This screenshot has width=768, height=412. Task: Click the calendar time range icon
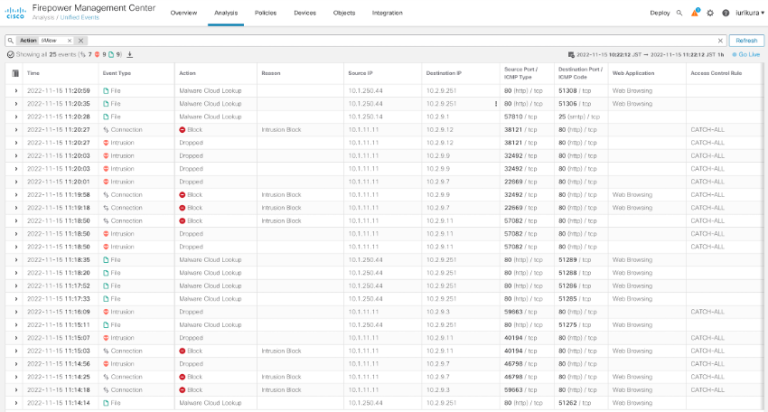click(x=571, y=55)
